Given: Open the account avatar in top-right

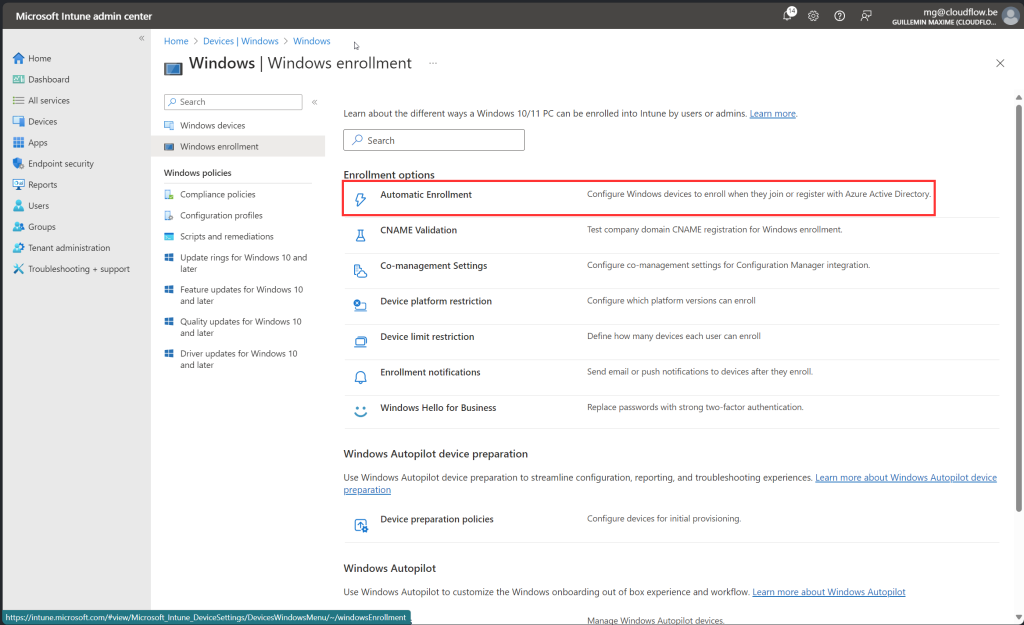Looking at the screenshot, I should click(x=1011, y=16).
